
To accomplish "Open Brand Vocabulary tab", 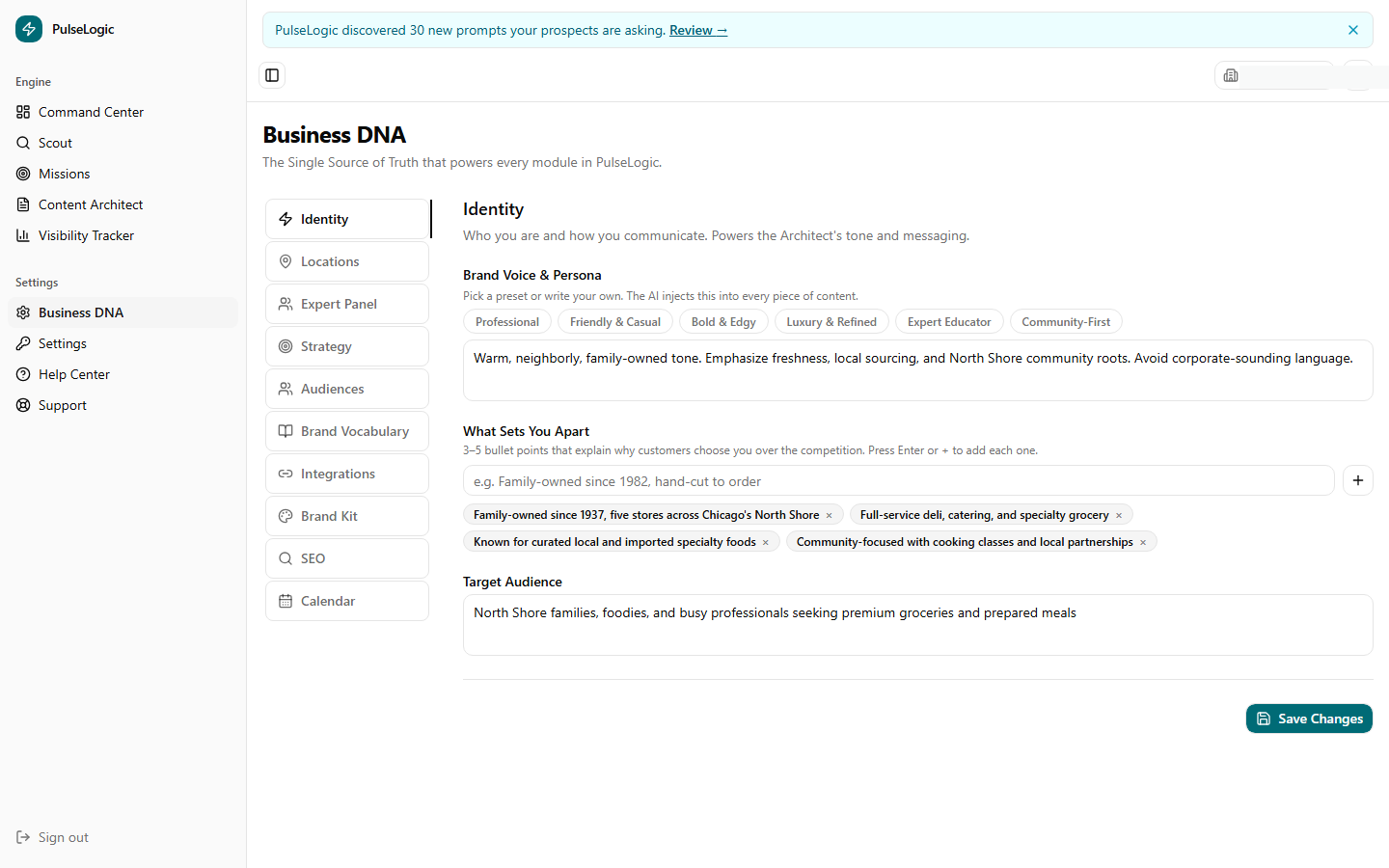I will point(347,431).
